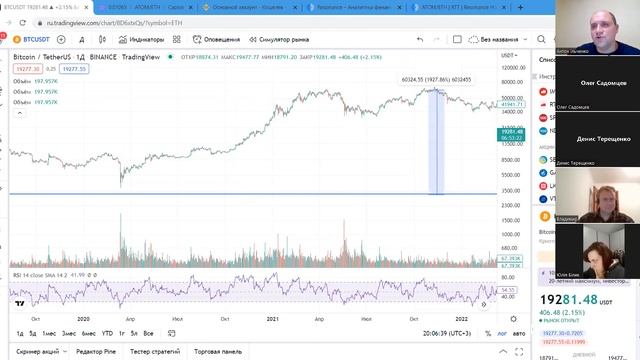
Task: Open the Д timeframe interval selector
Action: tap(82, 40)
